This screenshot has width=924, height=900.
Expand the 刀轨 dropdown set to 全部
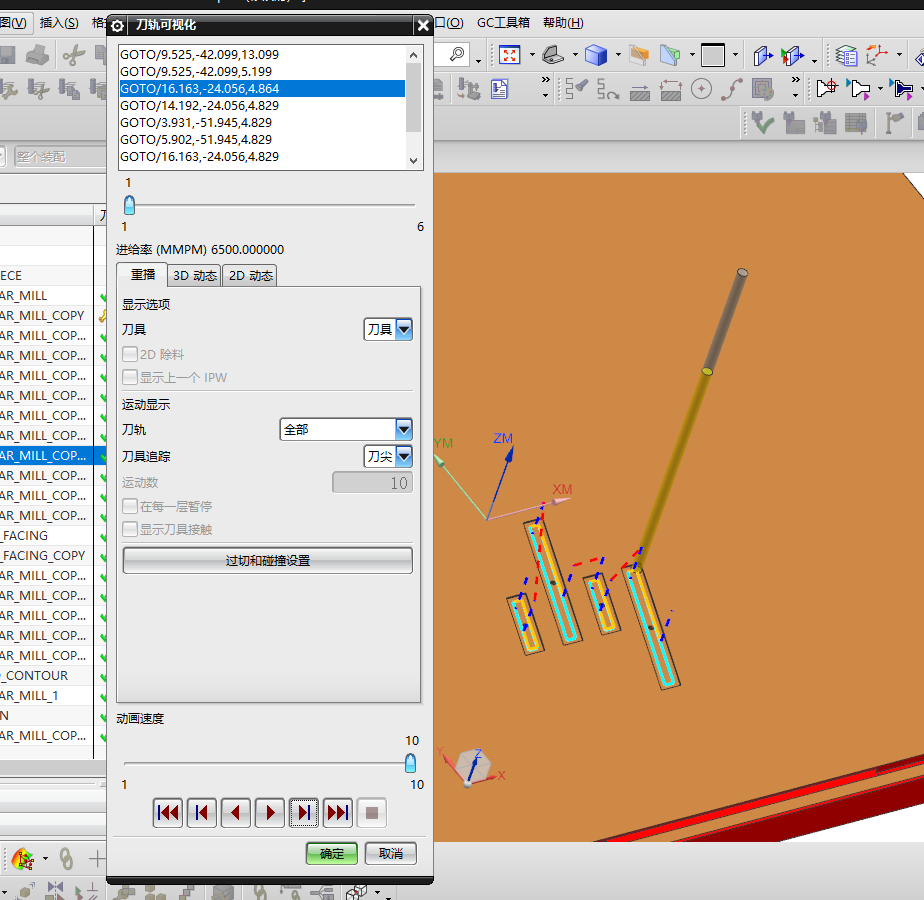[x=403, y=429]
